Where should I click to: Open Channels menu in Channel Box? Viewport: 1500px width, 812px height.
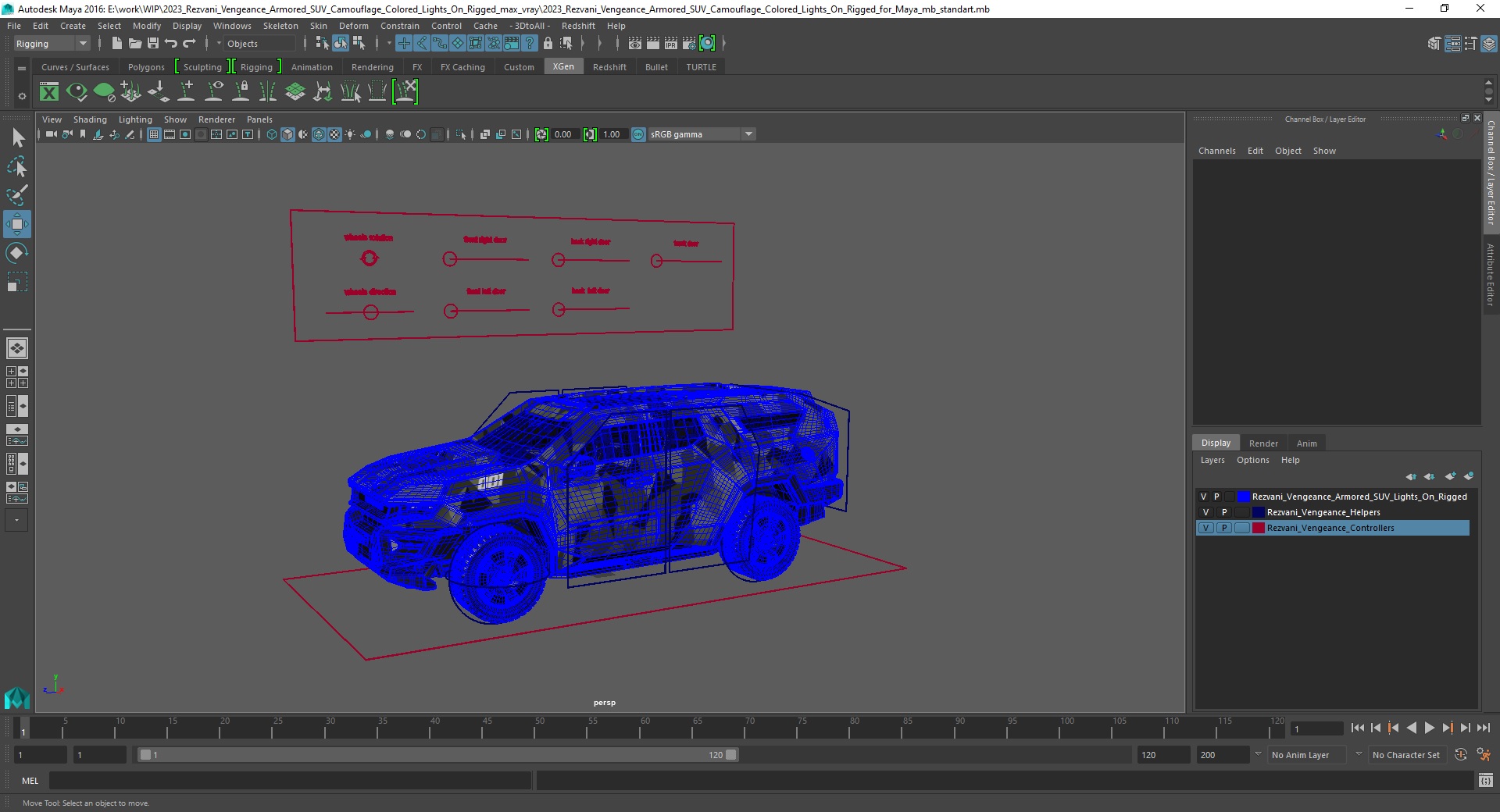(x=1216, y=151)
